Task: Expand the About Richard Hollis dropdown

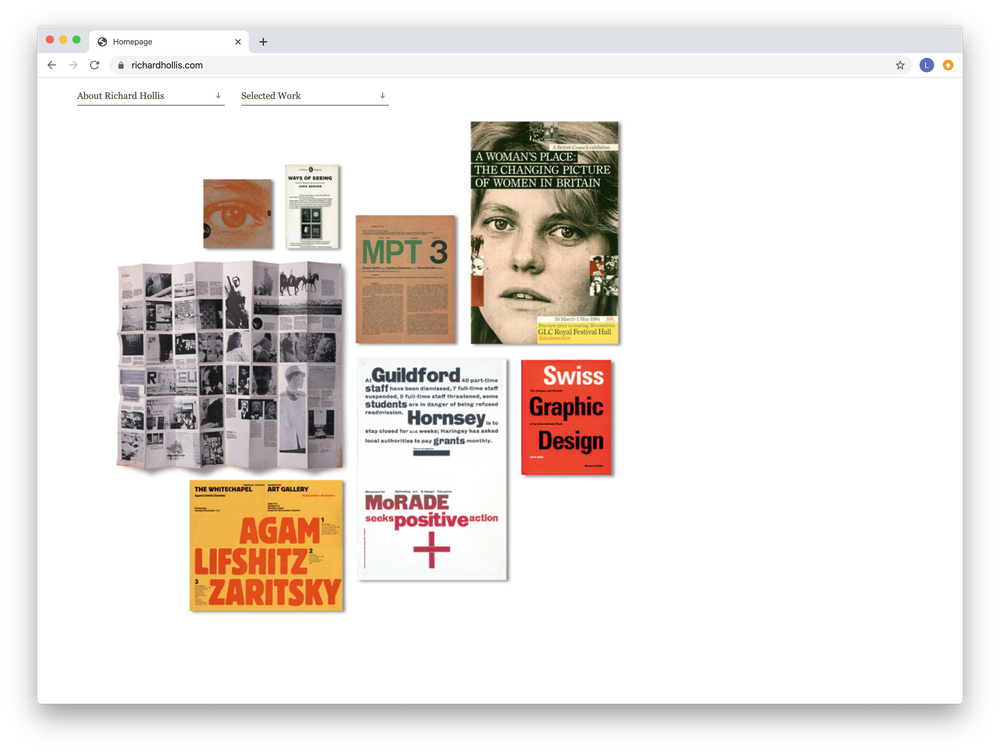Action: (x=151, y=96)
